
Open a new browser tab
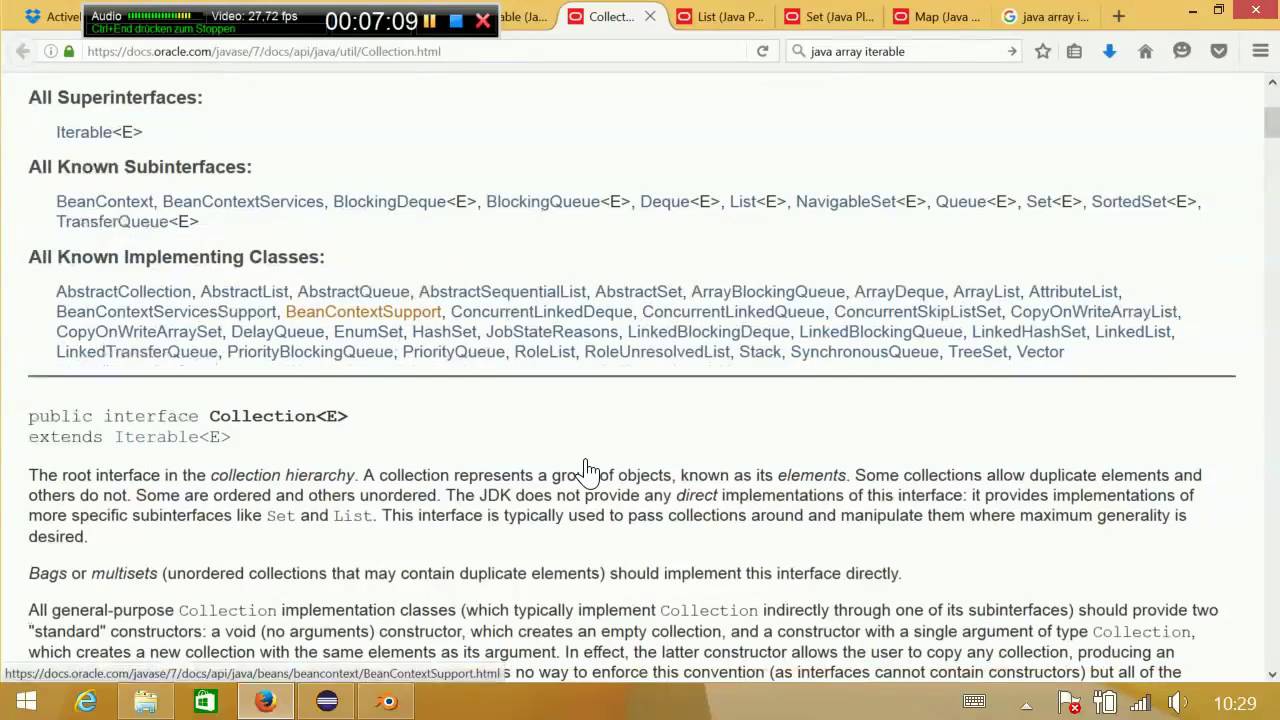[1118, 16]
